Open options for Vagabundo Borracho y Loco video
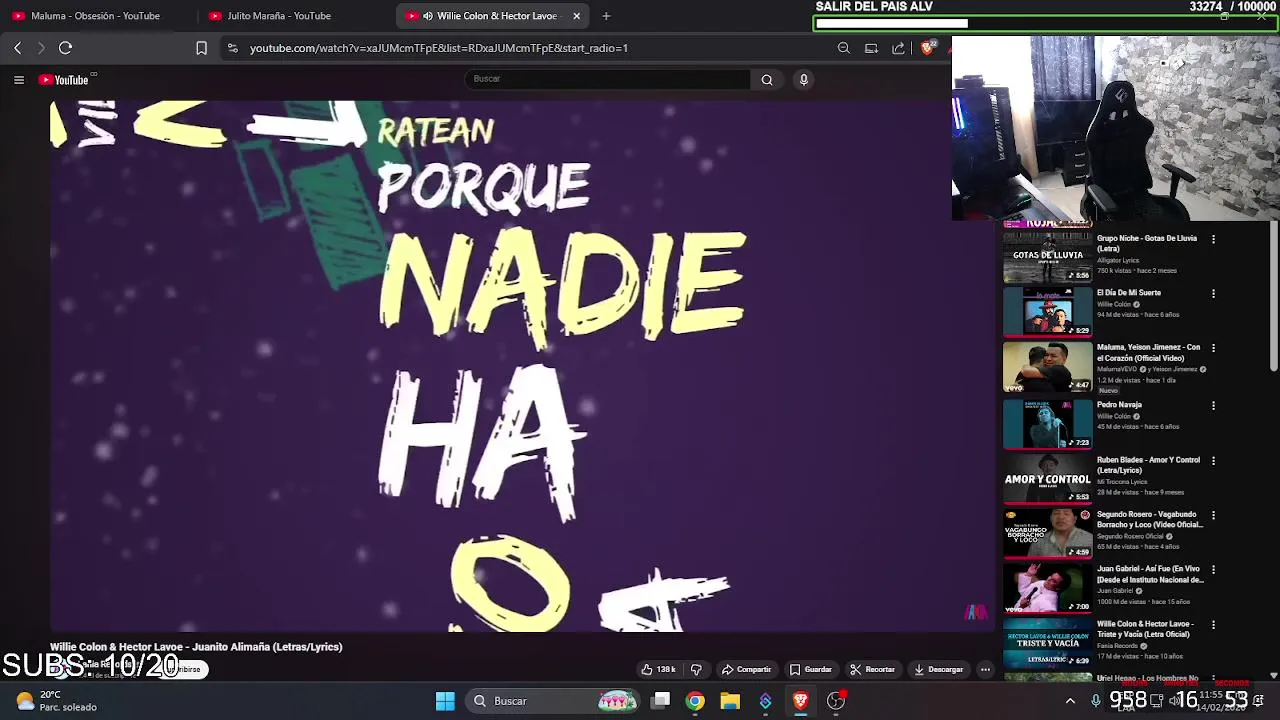This screenshot has width=1280, height=720. click(x=1213, y=516)
